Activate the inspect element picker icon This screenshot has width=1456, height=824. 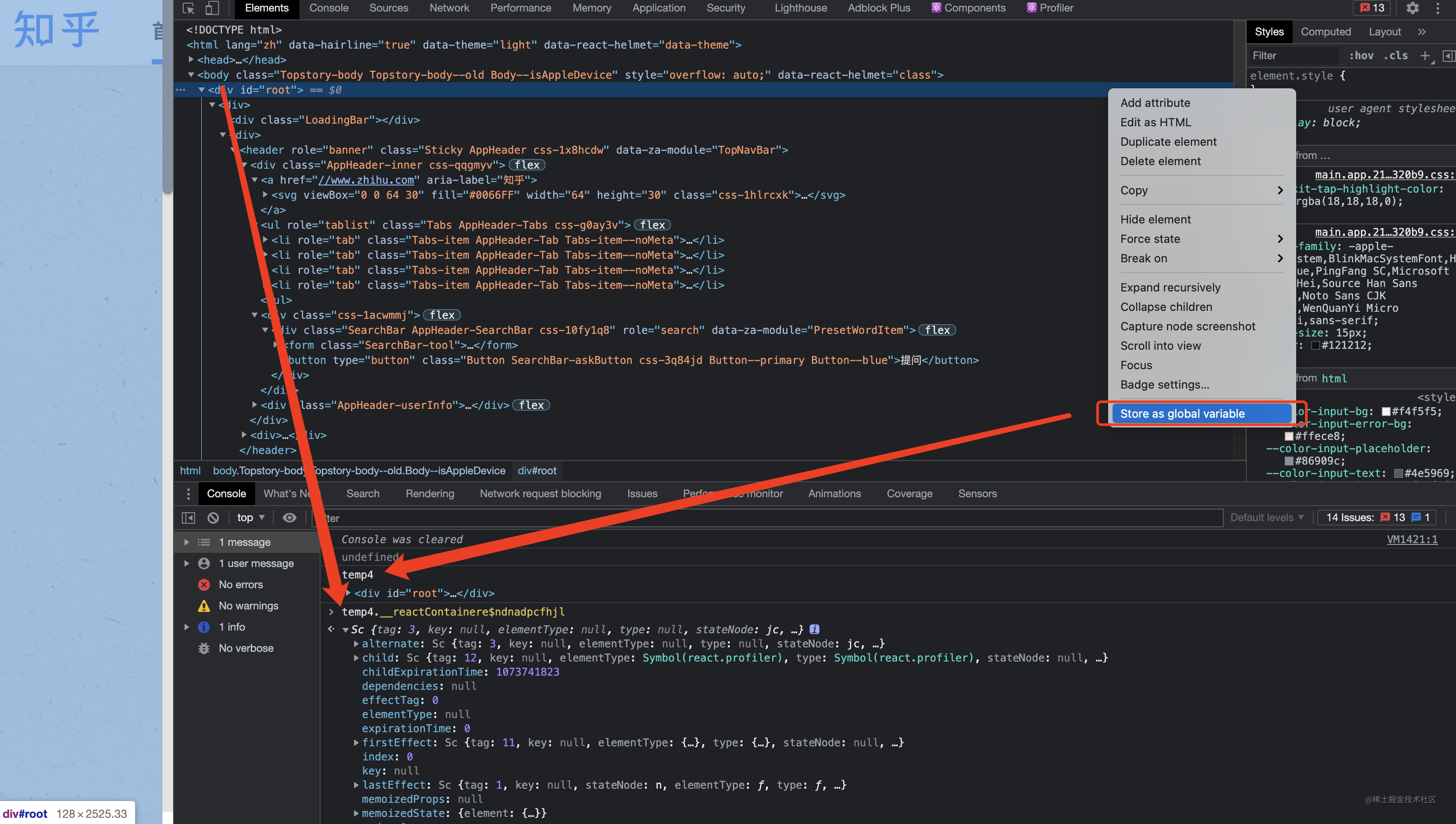click(x=189, y=8)
